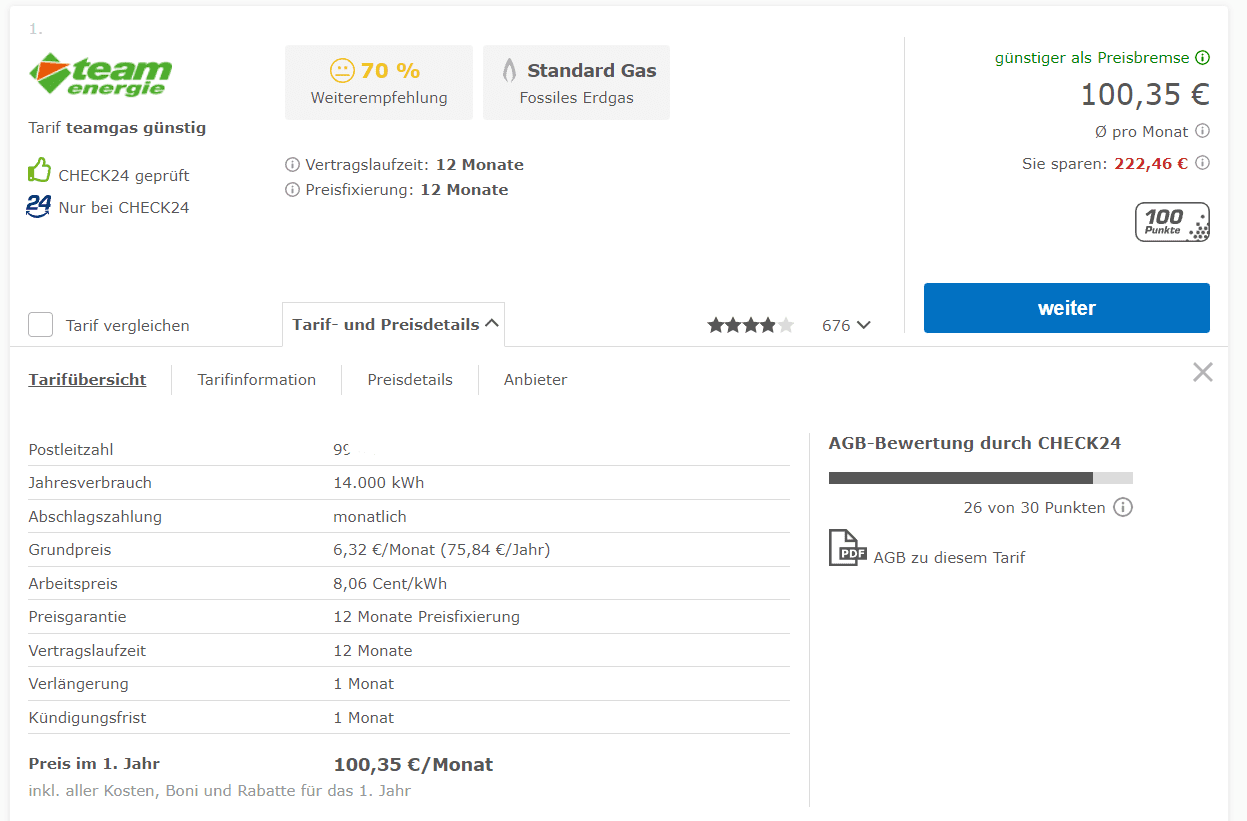Click the '8,06 Cent/kWh' Arbeitspreis value
The width and height of the screenshot is (1247, 821).
pyautogui.click(x=390, y=583)
